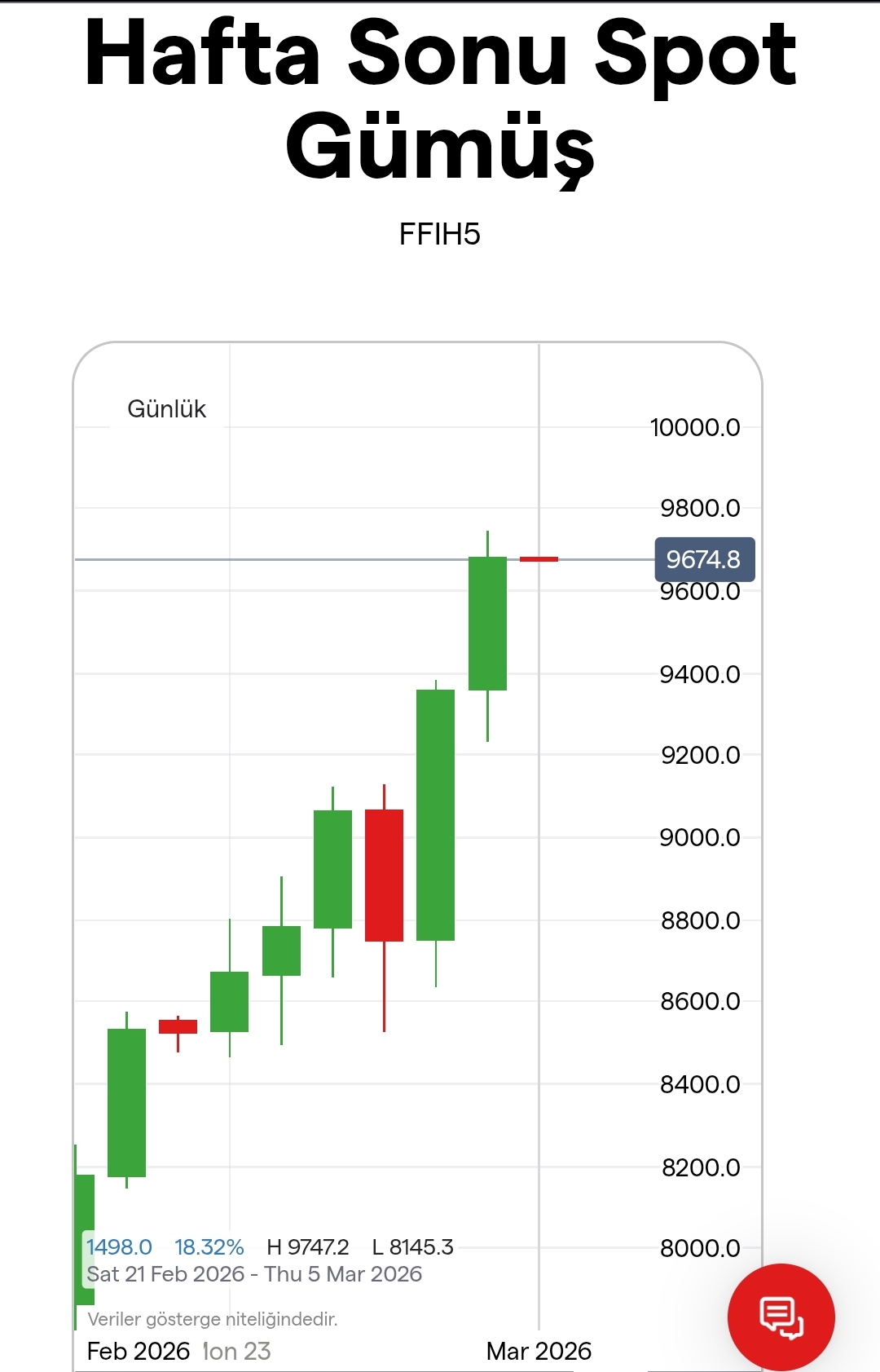
Task: Click the Hafta Sonu Spot Gümüş title
Action: point(440,99)
